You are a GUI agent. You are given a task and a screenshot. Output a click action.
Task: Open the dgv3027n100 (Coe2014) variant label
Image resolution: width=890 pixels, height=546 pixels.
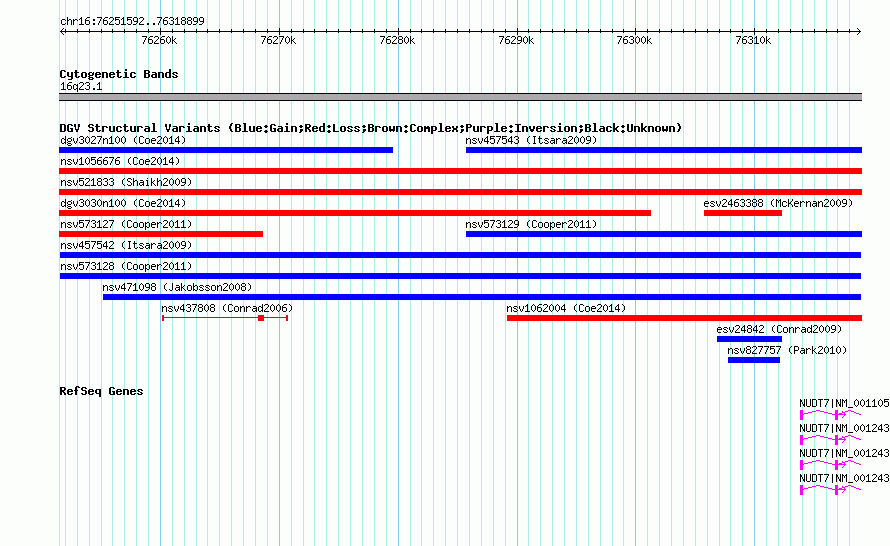[123, 140]
